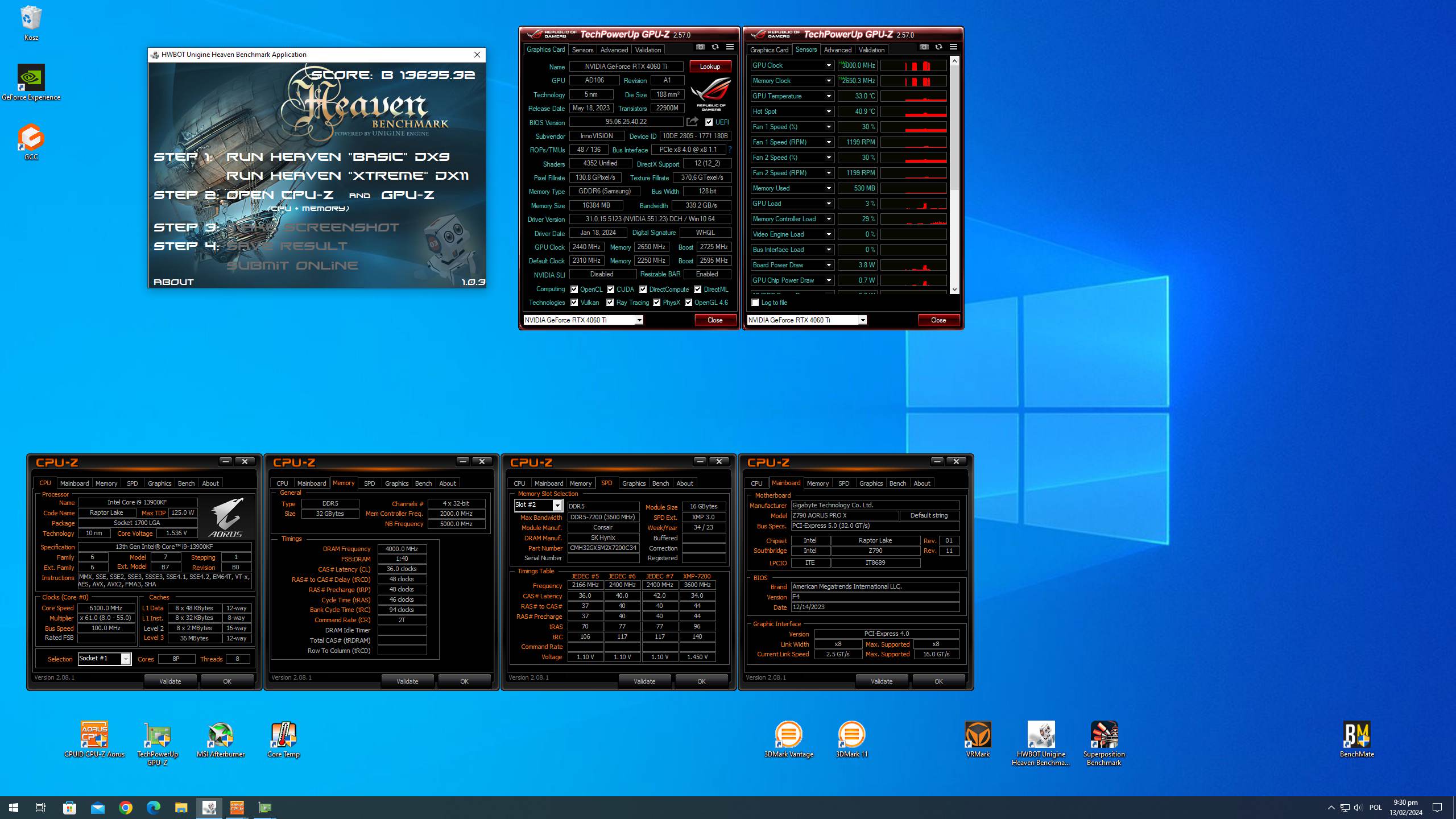Click GPU-Z Sensors vertical scrollbar
The image size is (1456, 819).
954,128
